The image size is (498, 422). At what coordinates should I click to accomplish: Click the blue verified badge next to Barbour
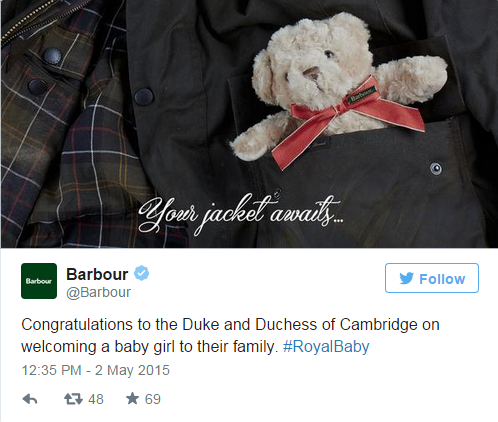click(x=141, y=273)
